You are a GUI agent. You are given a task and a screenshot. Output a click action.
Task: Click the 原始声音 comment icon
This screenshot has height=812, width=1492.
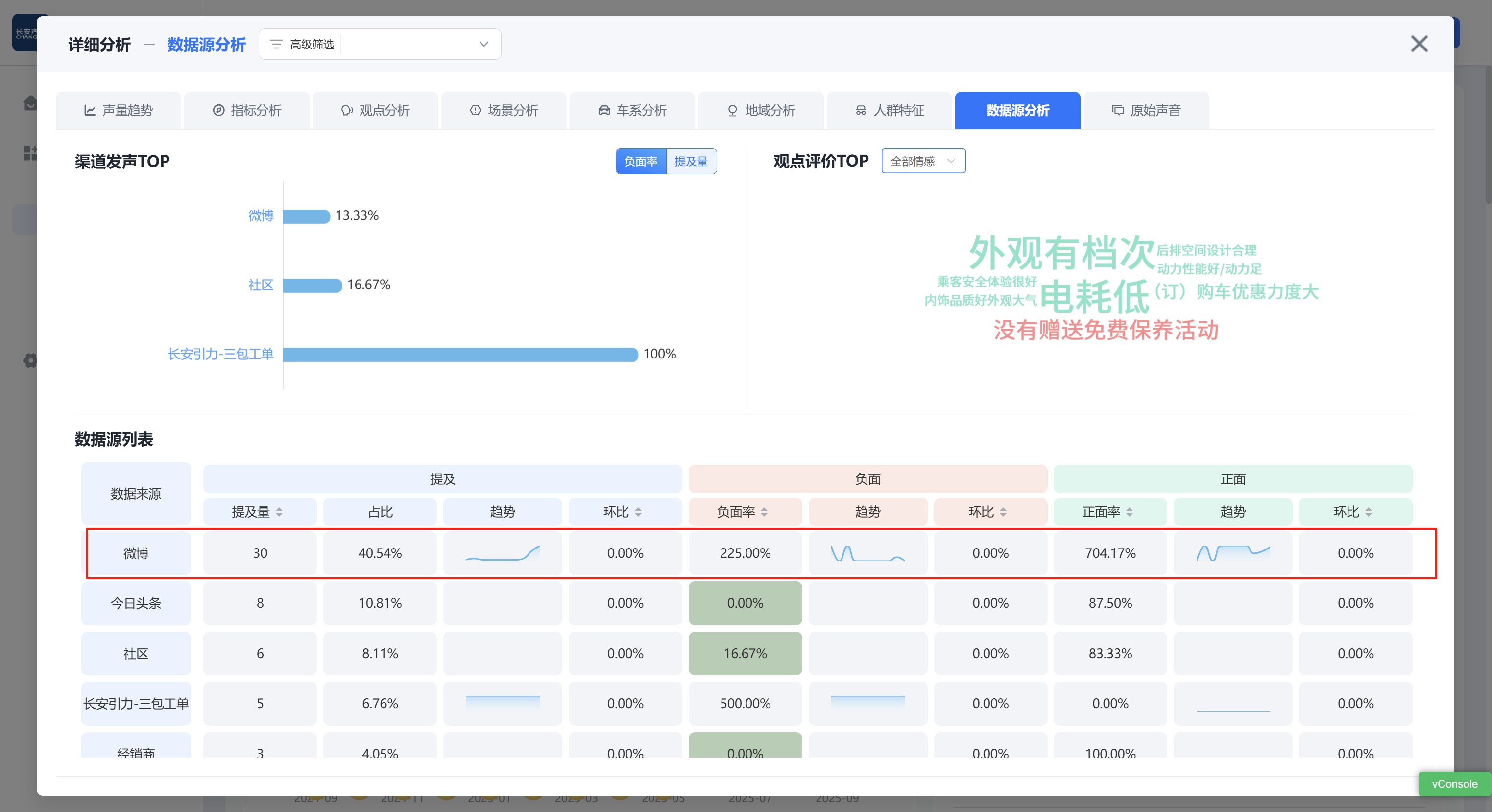(1117, 110)
